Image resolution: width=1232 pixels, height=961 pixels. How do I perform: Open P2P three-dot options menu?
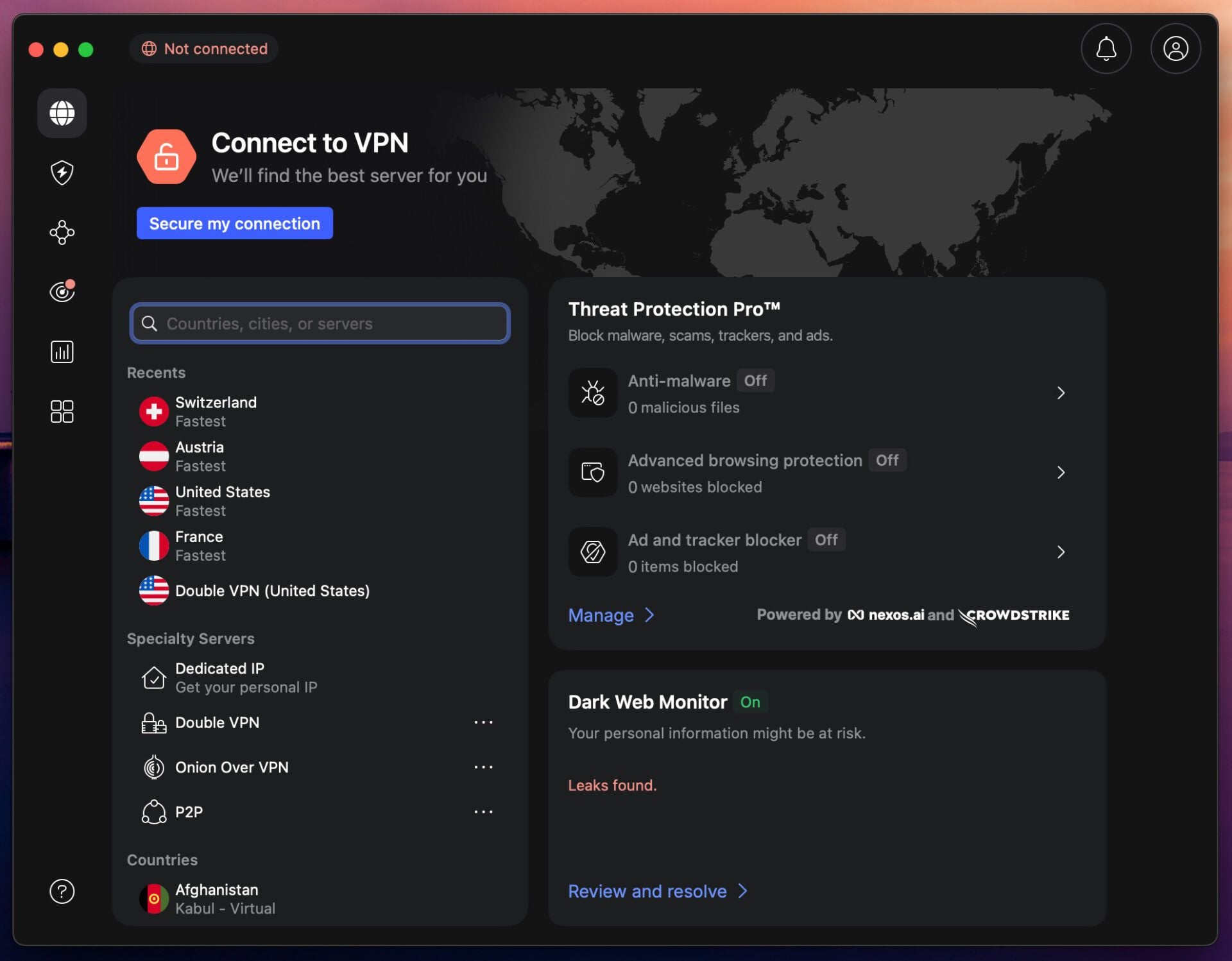click(483, 812)
